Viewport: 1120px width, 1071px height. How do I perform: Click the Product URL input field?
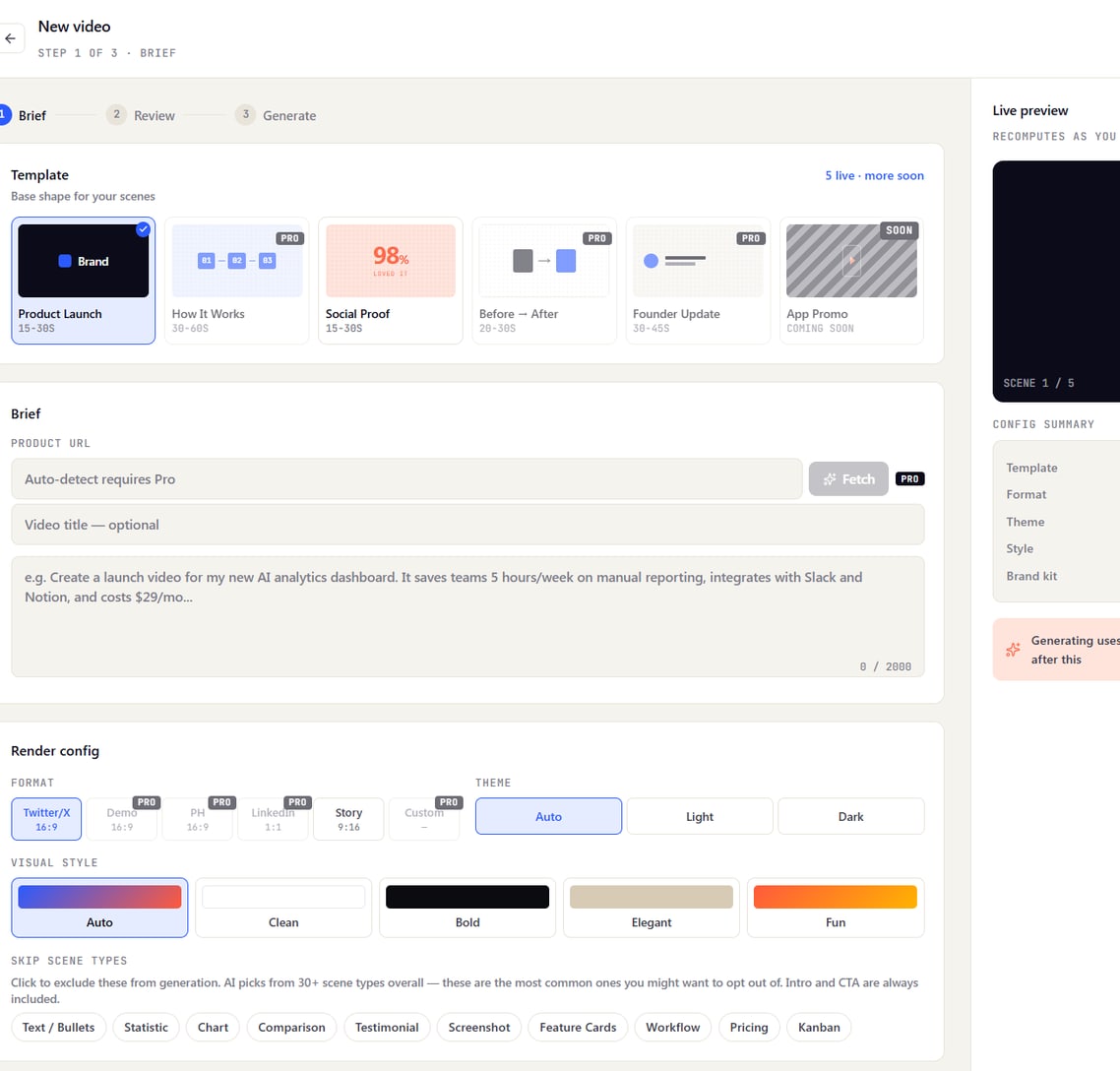406,478
